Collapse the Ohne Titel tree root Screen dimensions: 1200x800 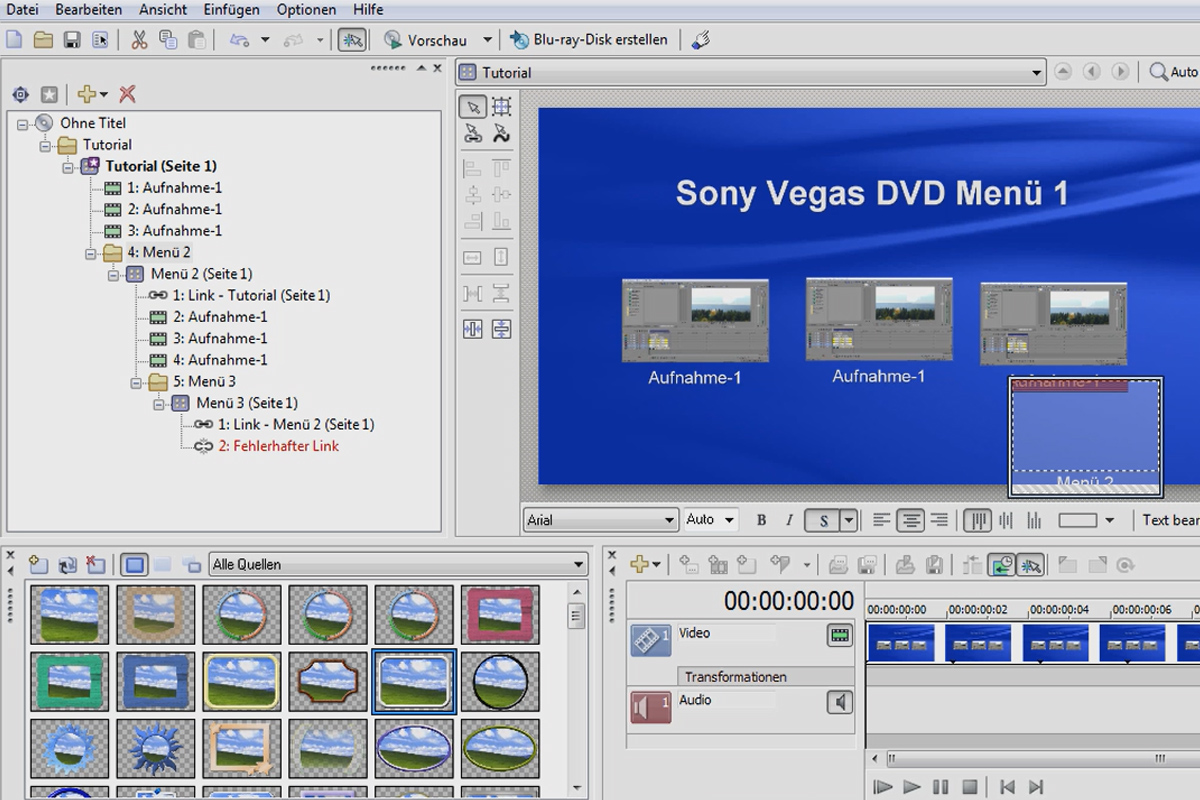click(22, 123)
